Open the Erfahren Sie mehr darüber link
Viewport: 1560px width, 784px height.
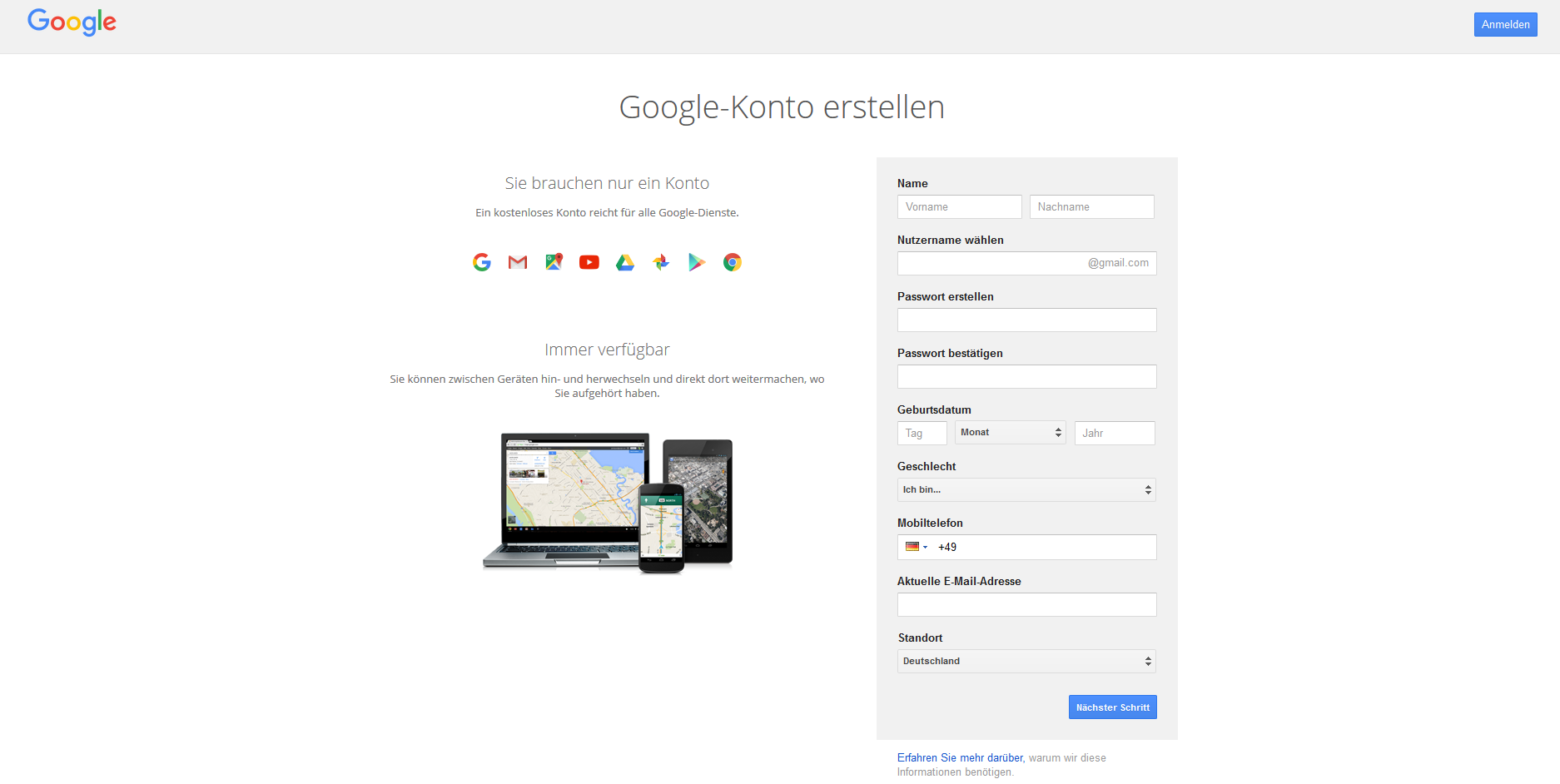click(960, 757)
